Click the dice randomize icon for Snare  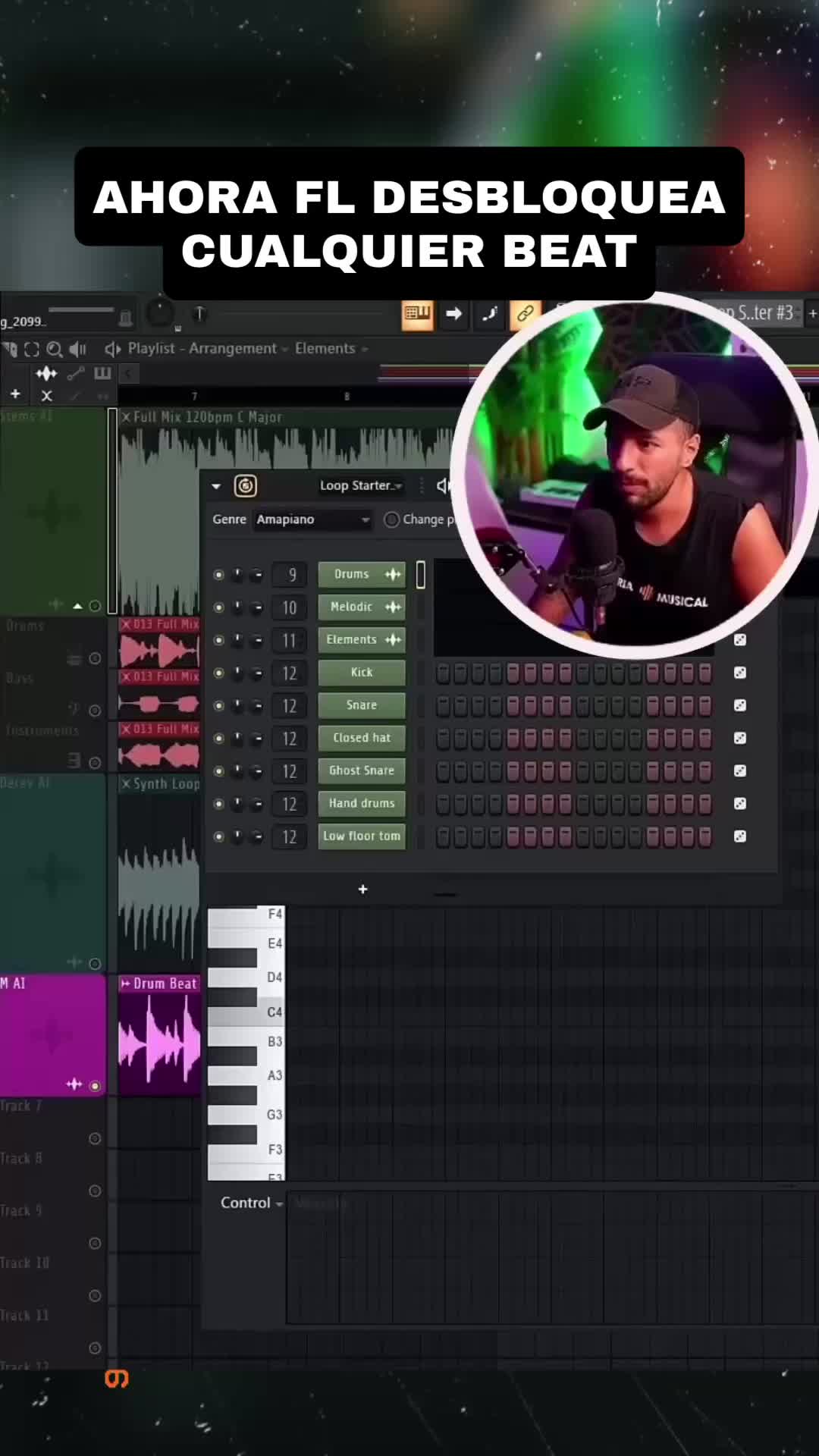click(740, 705)
